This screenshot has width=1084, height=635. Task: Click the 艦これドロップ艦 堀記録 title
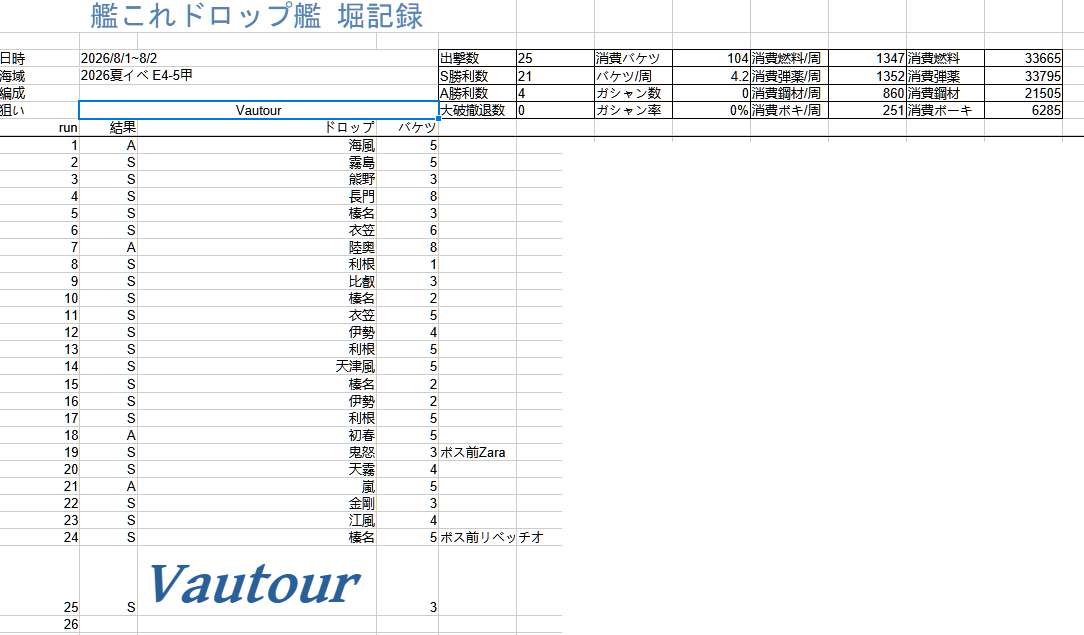[x=256, y=16]
